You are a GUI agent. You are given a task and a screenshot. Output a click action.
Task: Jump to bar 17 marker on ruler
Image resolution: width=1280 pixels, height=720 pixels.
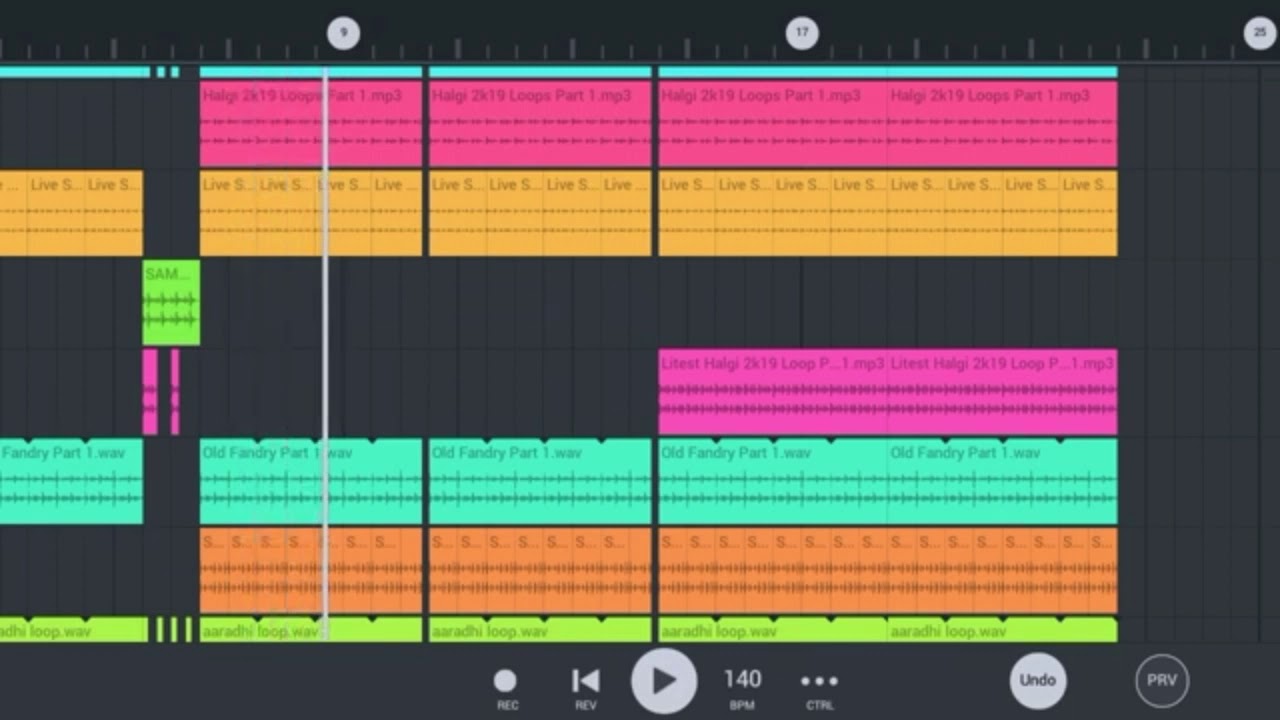801,33
